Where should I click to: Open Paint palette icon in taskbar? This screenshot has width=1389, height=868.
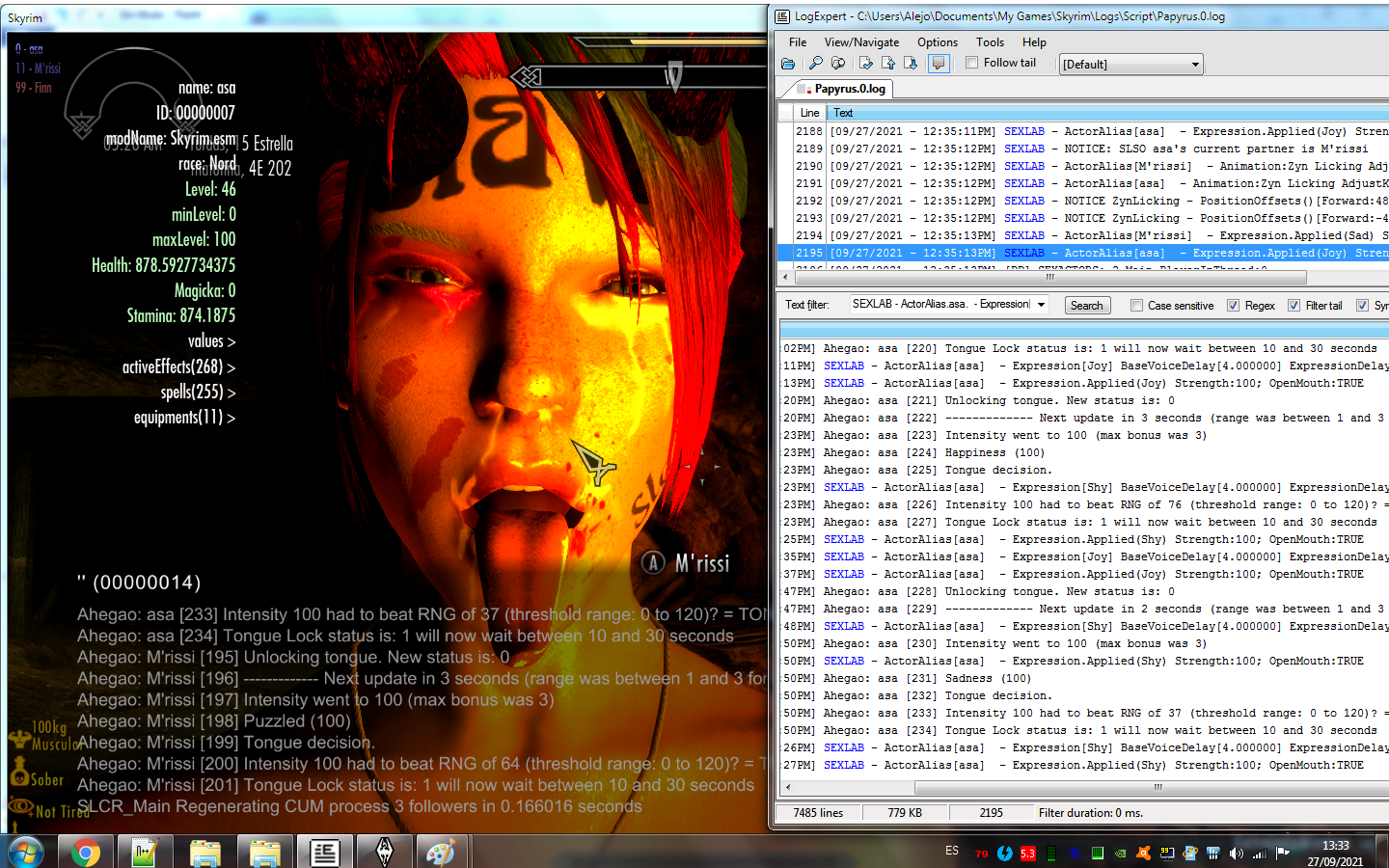coord(441,853)
